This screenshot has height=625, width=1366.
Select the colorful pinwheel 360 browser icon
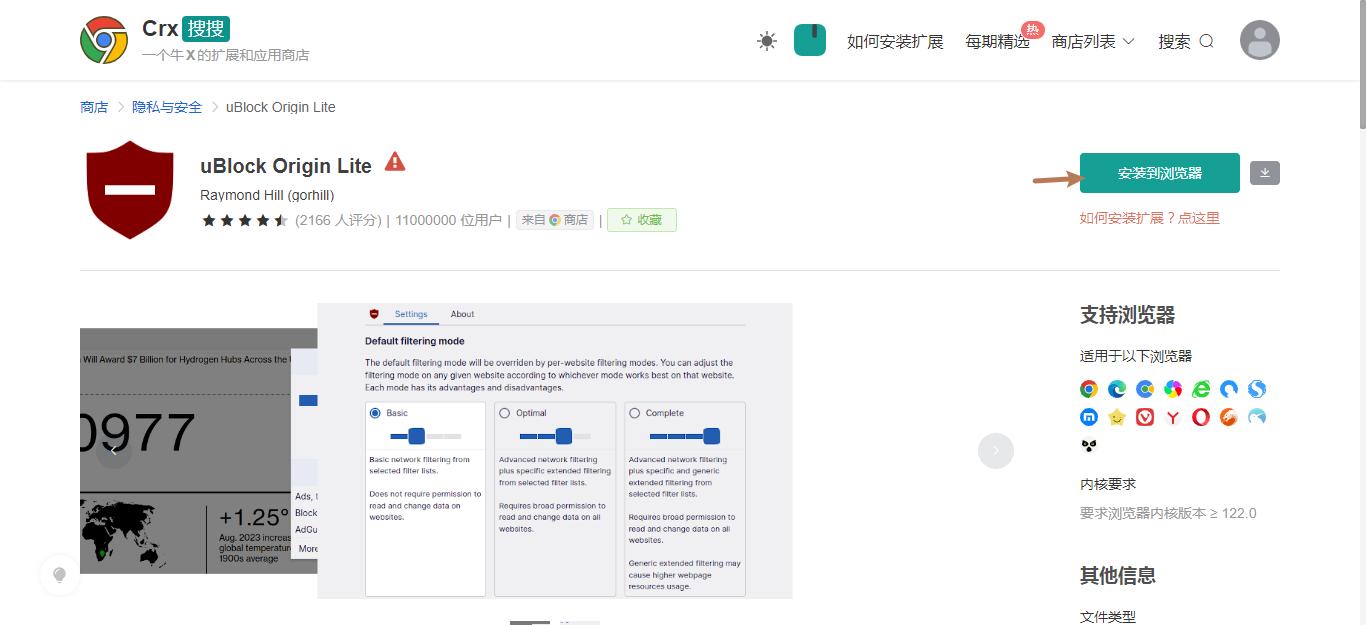tap(1173, 389)
